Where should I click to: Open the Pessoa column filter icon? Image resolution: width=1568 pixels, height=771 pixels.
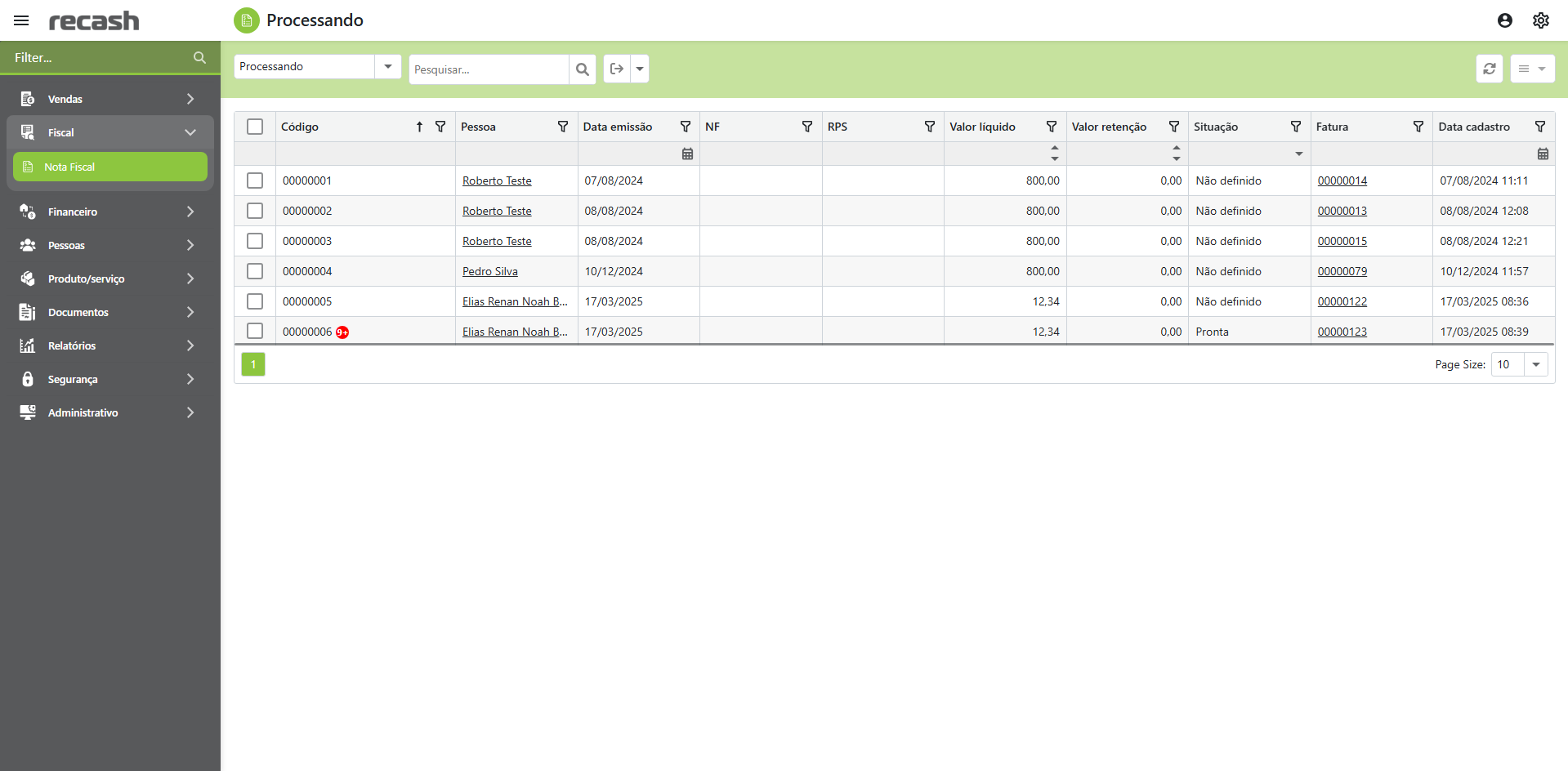point(562,127)
